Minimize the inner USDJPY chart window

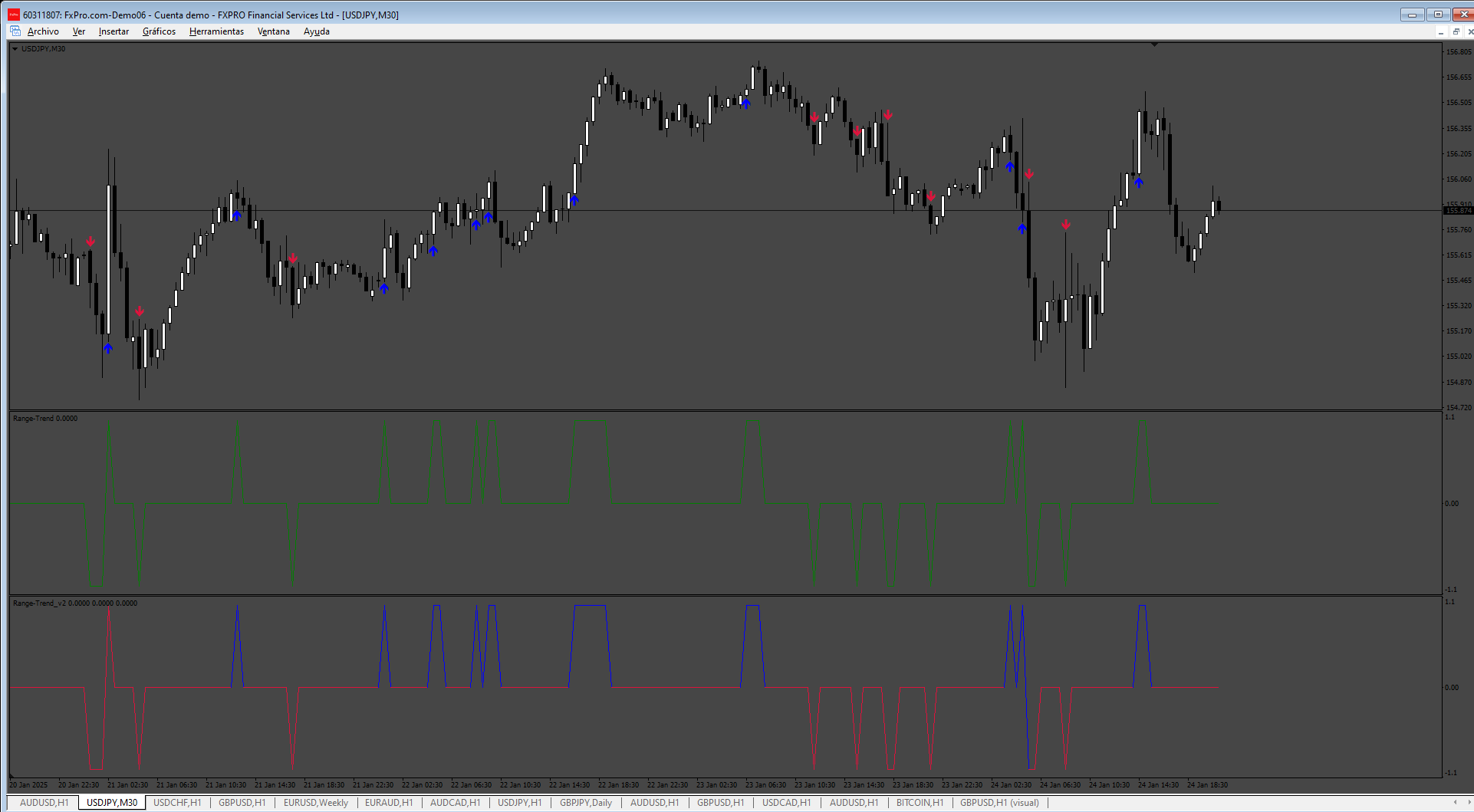1441,31
